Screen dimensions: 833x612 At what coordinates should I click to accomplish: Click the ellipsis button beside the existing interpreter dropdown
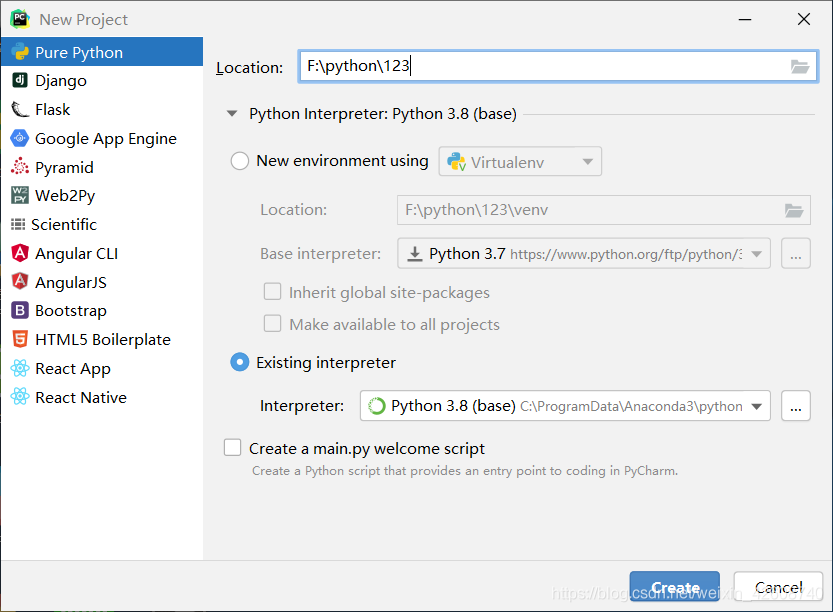pyautogui.click(x=795, y=406)
